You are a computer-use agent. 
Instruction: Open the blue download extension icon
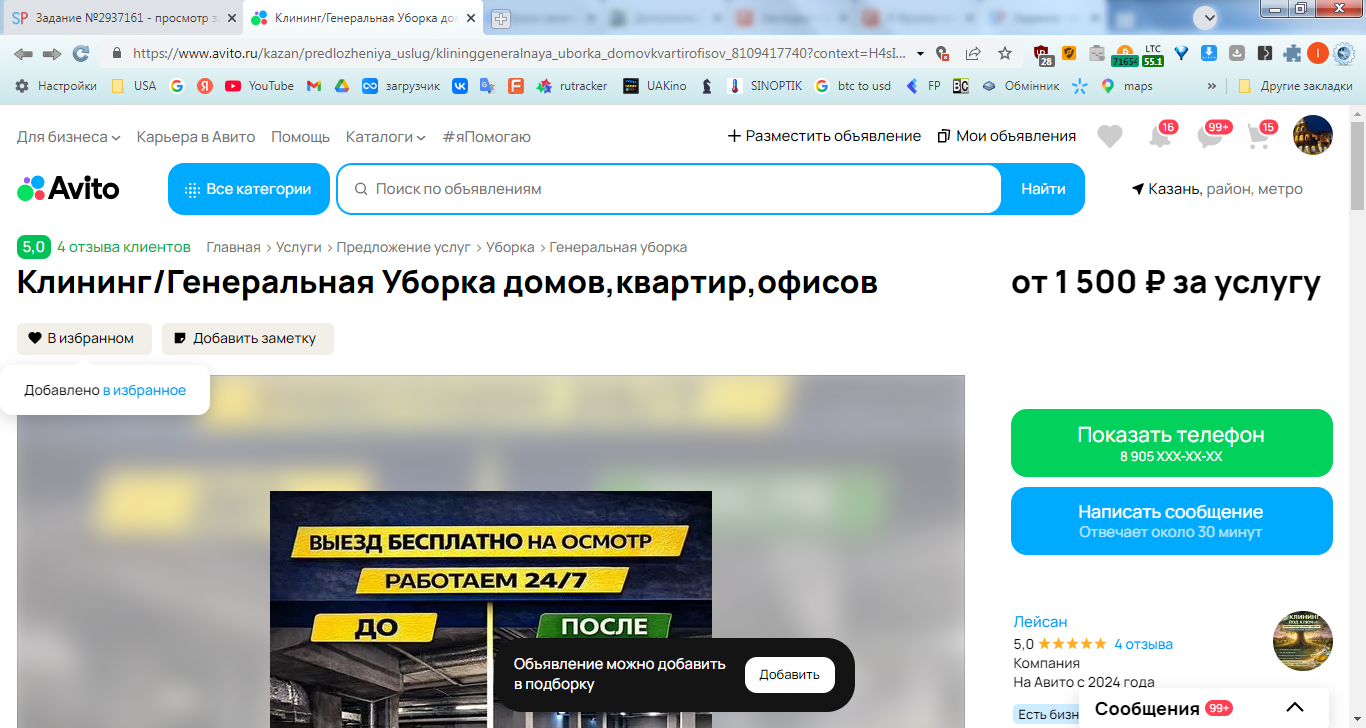[x=1209, y=53]
